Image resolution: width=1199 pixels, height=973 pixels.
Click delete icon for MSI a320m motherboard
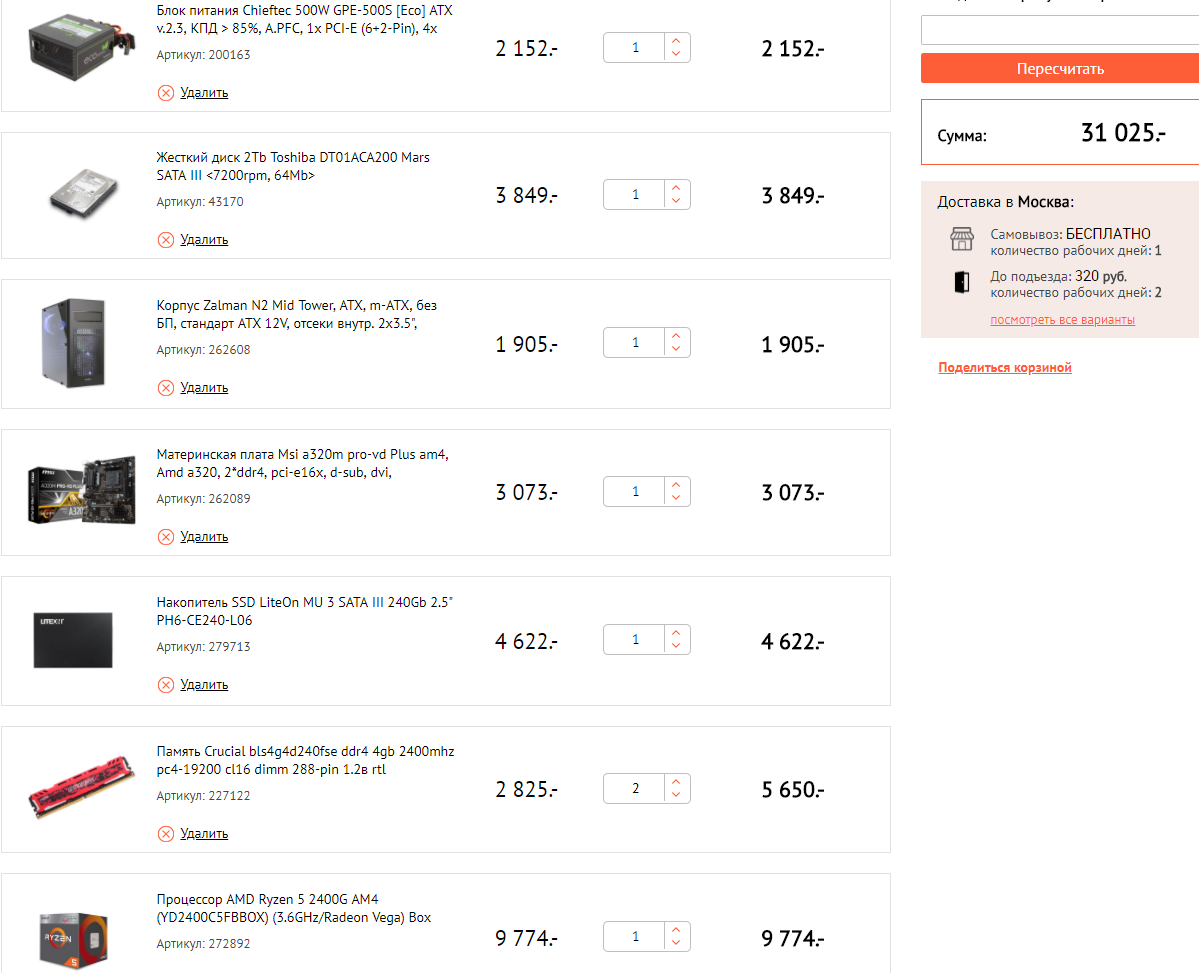[x=166, y=537]
